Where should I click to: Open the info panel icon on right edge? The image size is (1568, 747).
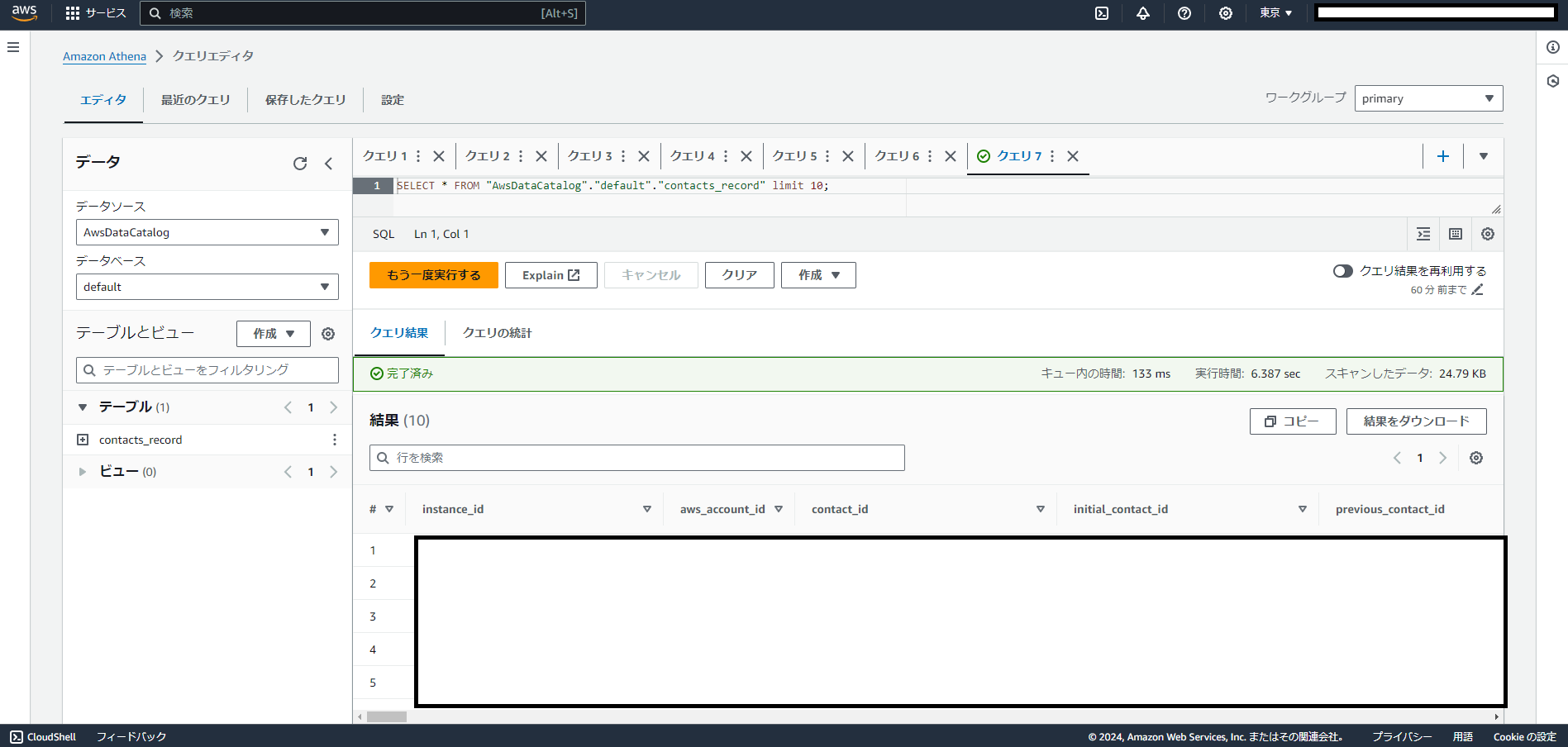pyautogui.click(x=1553, y=47)
